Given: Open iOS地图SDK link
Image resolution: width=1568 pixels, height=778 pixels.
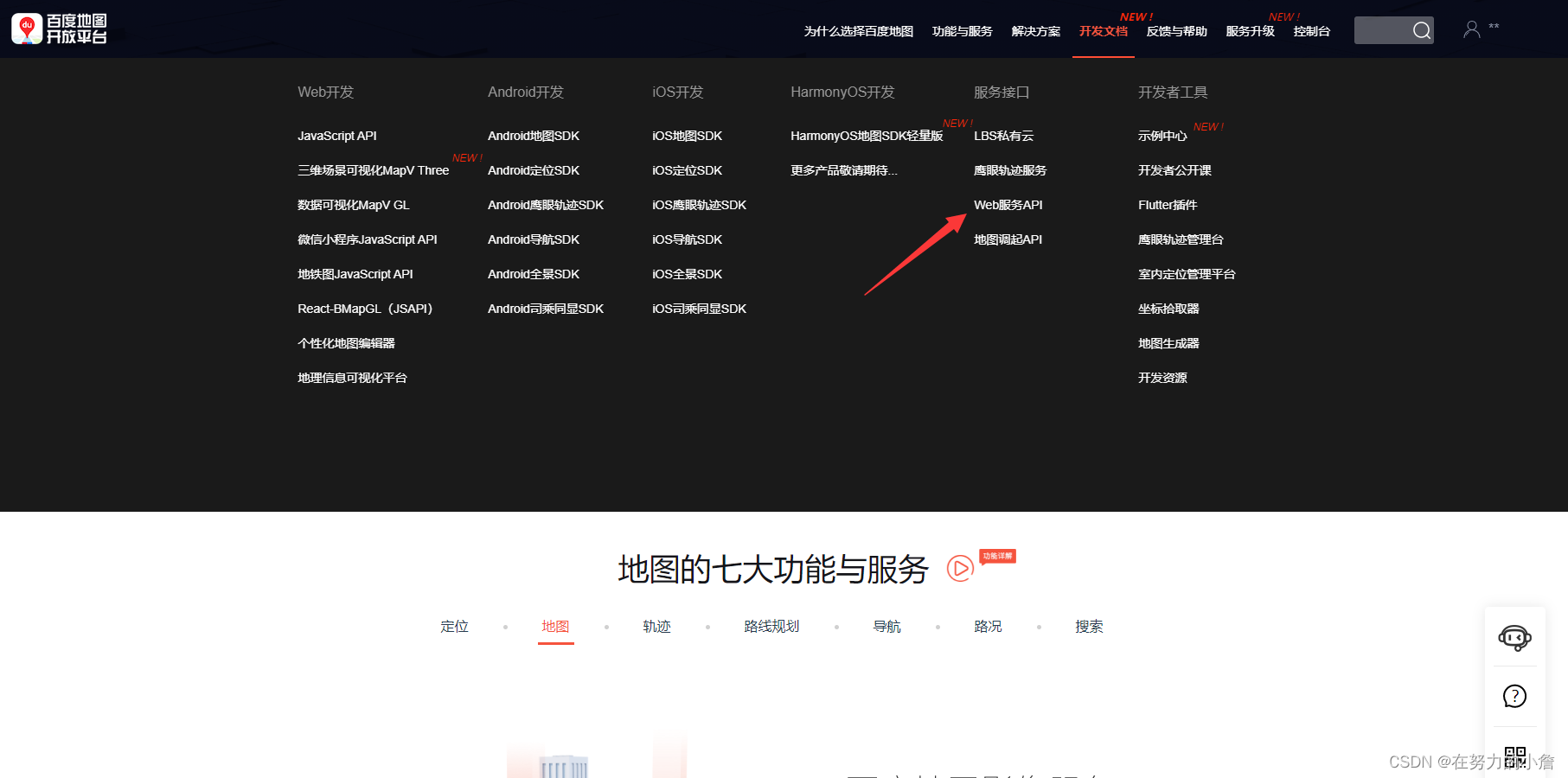Looking at the screenshot, I should click(x=687, y=136).
